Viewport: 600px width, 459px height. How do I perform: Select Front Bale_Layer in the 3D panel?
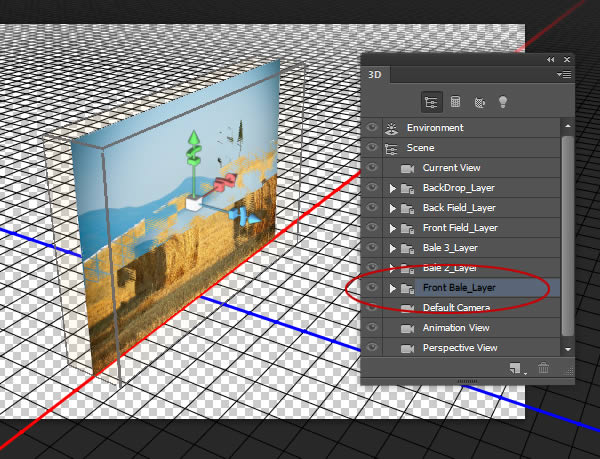(x=471, y=288)
